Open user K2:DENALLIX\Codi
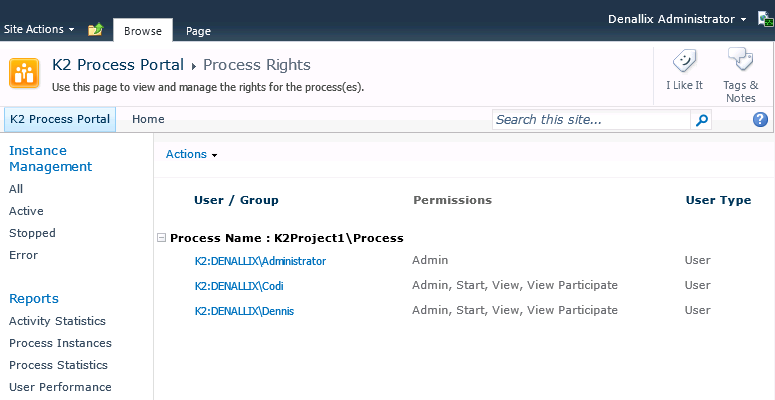This screenshot has height=400, width=775. point(239,286)
